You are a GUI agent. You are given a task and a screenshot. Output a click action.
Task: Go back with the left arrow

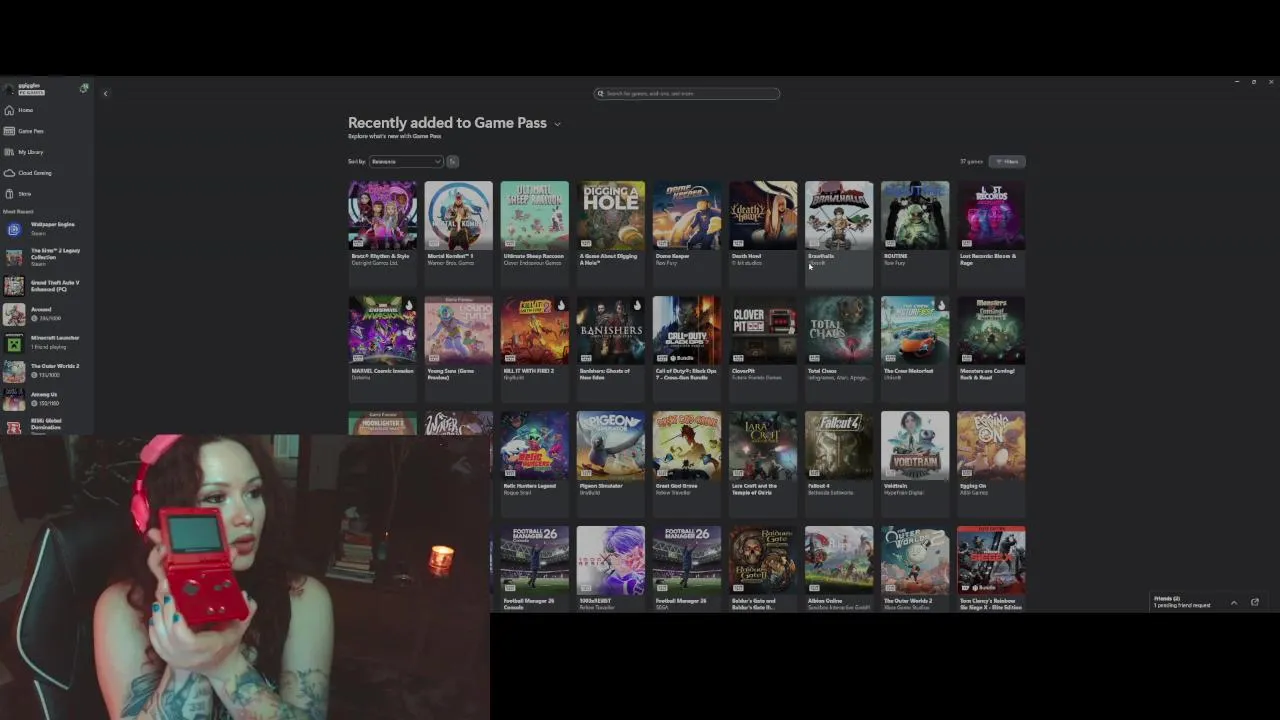(105, 94)
